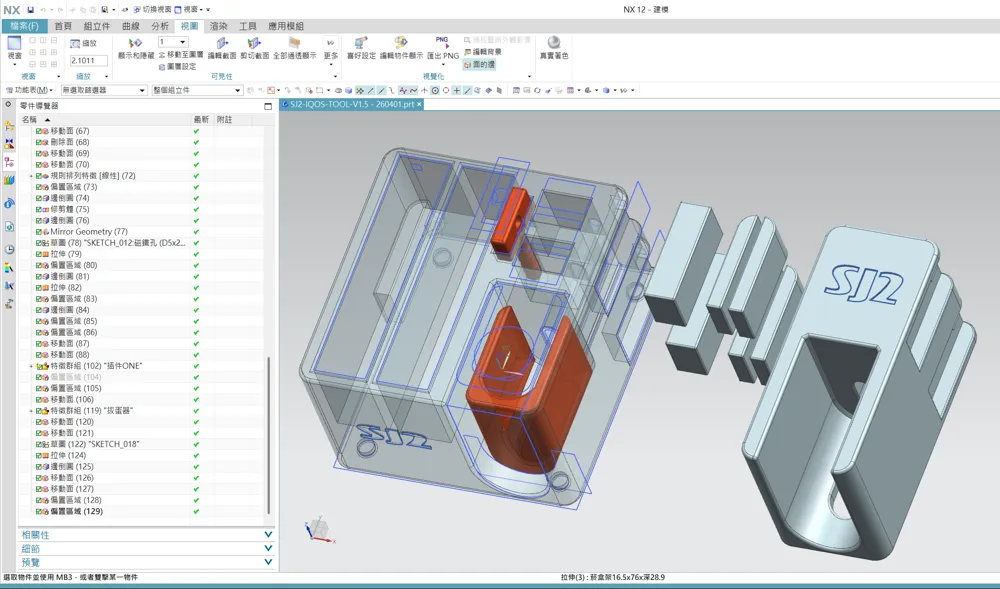Switch to the 工具 tools tab
The width and height of the screenshot is (1000, 589).
click(x=247, y=26)
